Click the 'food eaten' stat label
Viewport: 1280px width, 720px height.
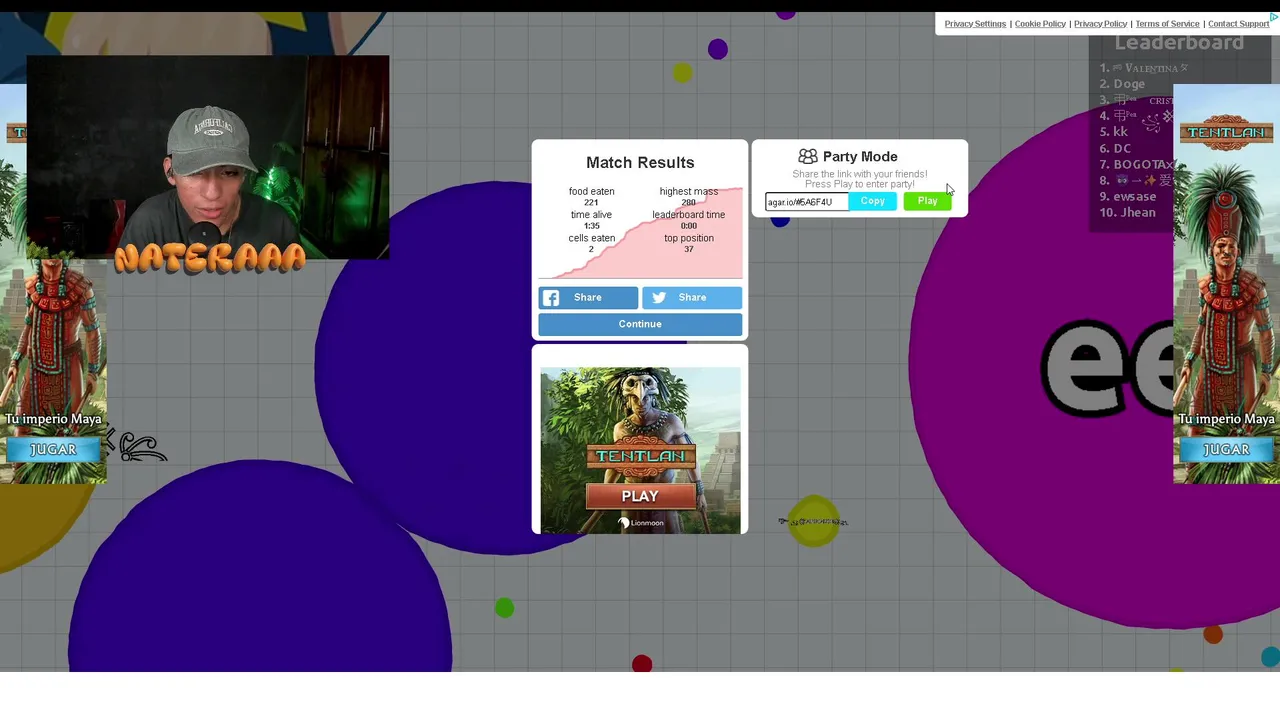tap(591, 191)
